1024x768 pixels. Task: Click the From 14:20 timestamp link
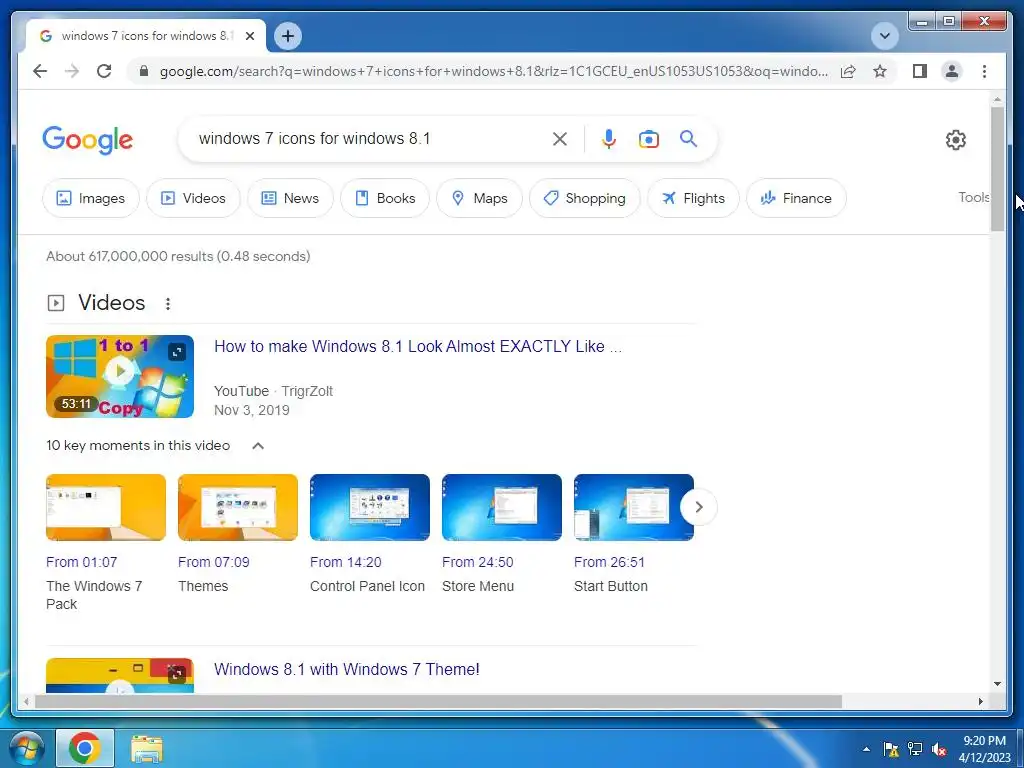pyautogui.click(x=345, y=562)
